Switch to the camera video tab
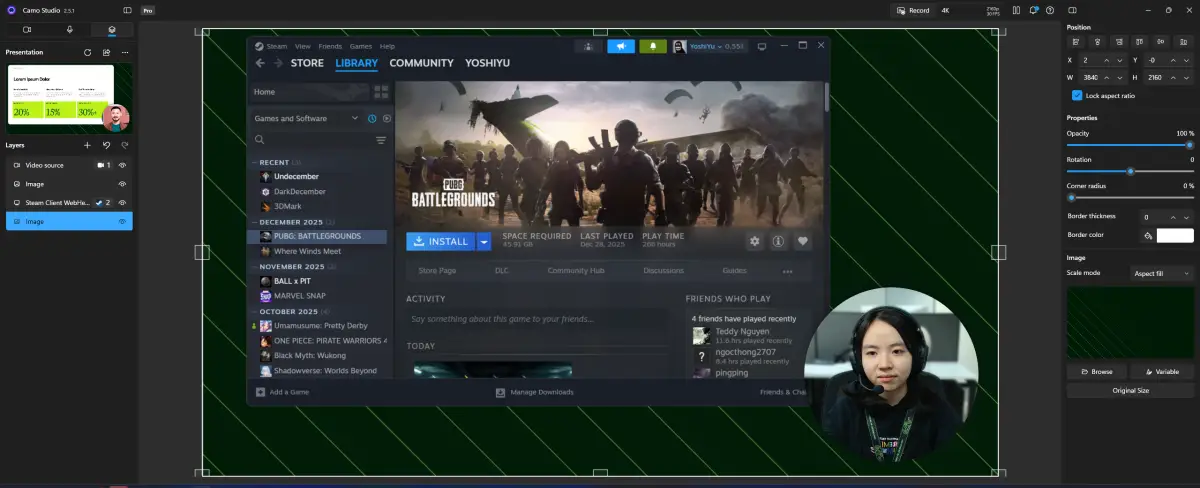The height and width of the screenshot is (488, 1200). tap(27, 30)
